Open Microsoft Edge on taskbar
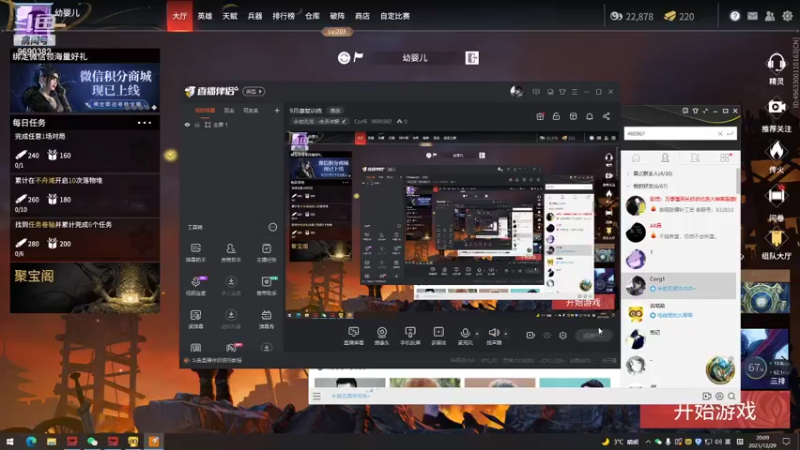The image size is (800, 450). tap(31, 441)
